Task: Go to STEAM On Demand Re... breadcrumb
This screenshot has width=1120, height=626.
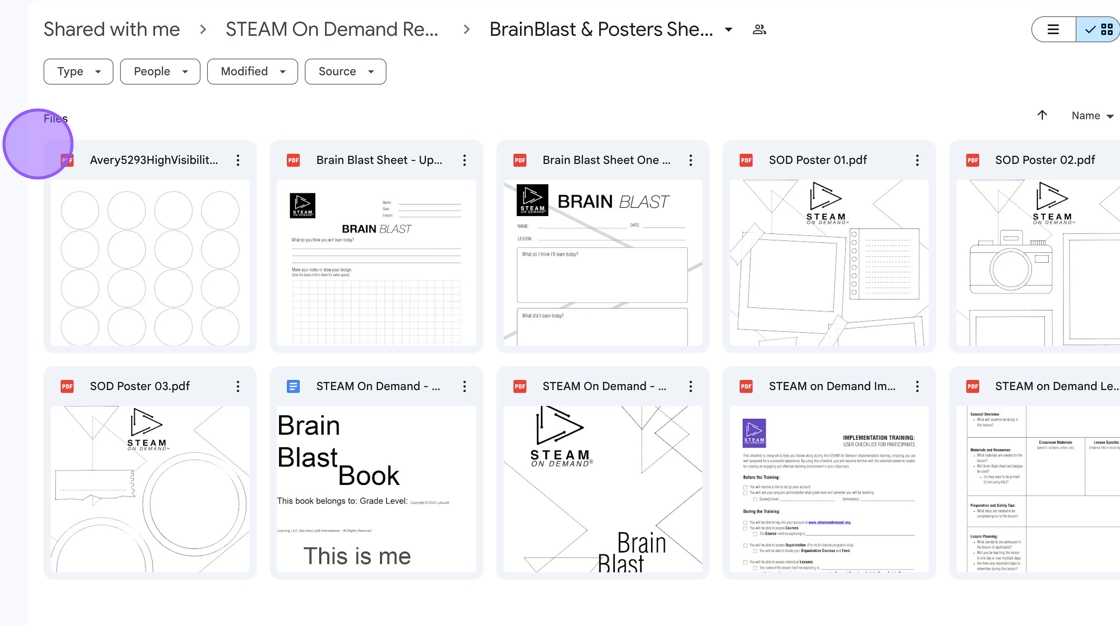Action: (x=331, y=29)
